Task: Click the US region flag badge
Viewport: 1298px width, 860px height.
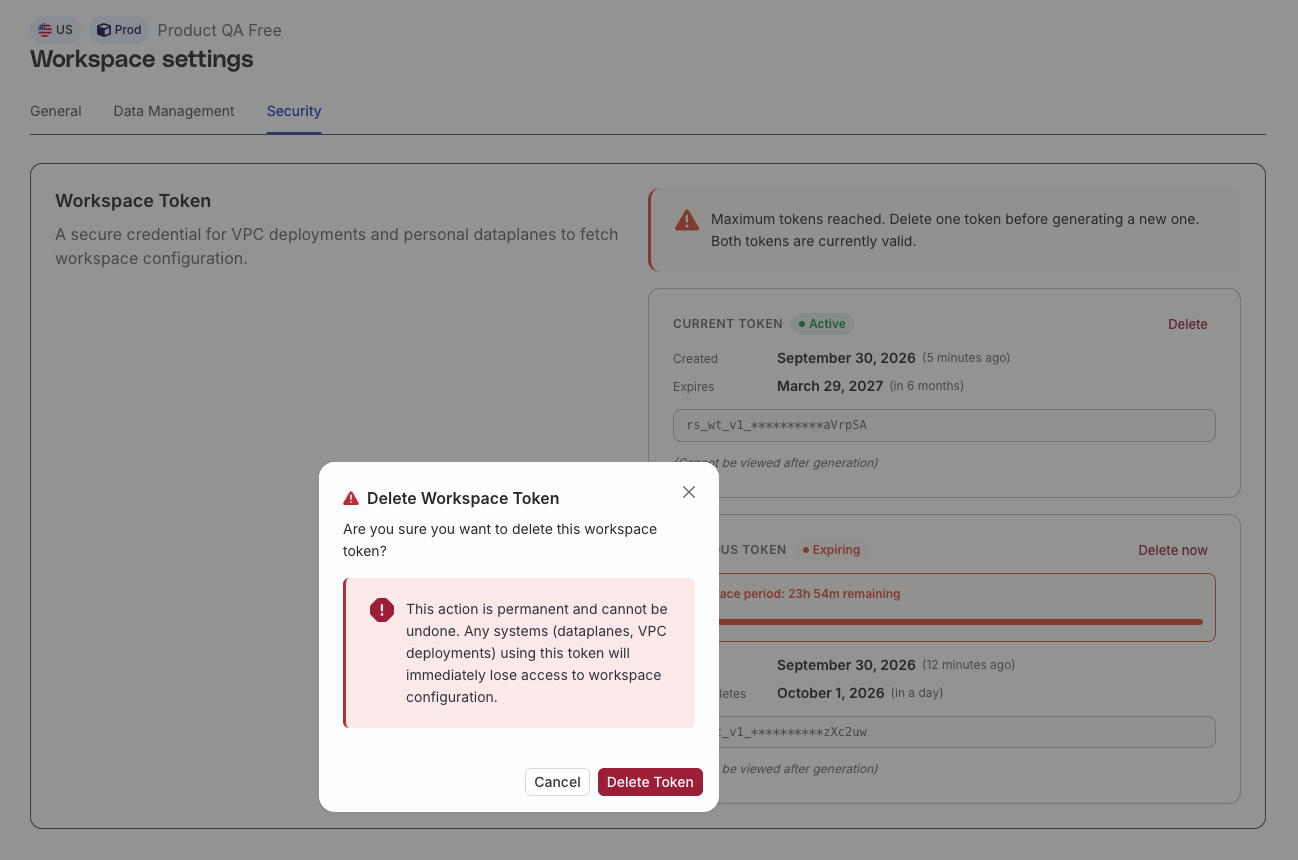Action: click(55, 30)
